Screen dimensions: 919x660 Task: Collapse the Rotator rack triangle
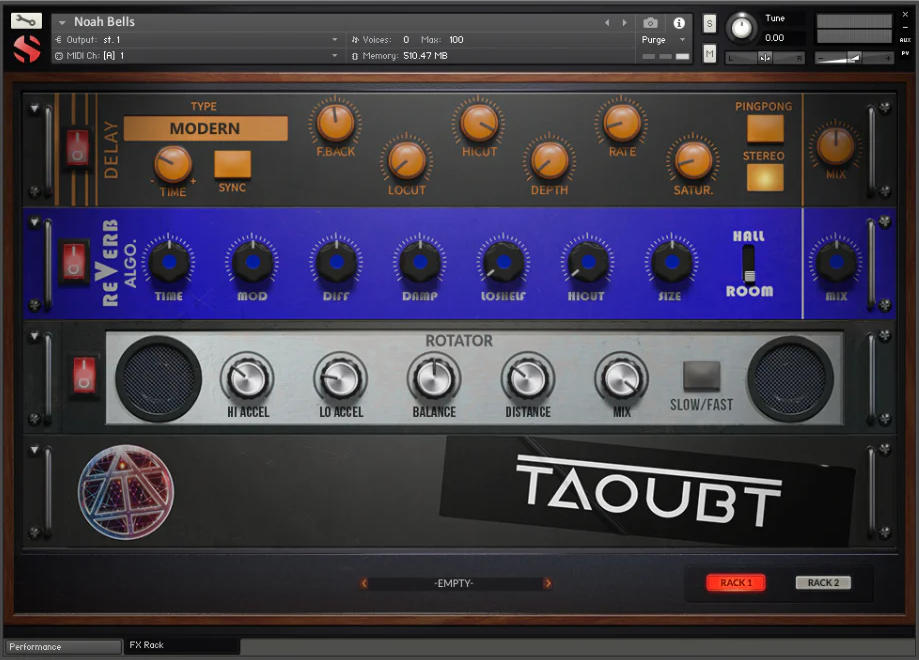coord(34,336)
